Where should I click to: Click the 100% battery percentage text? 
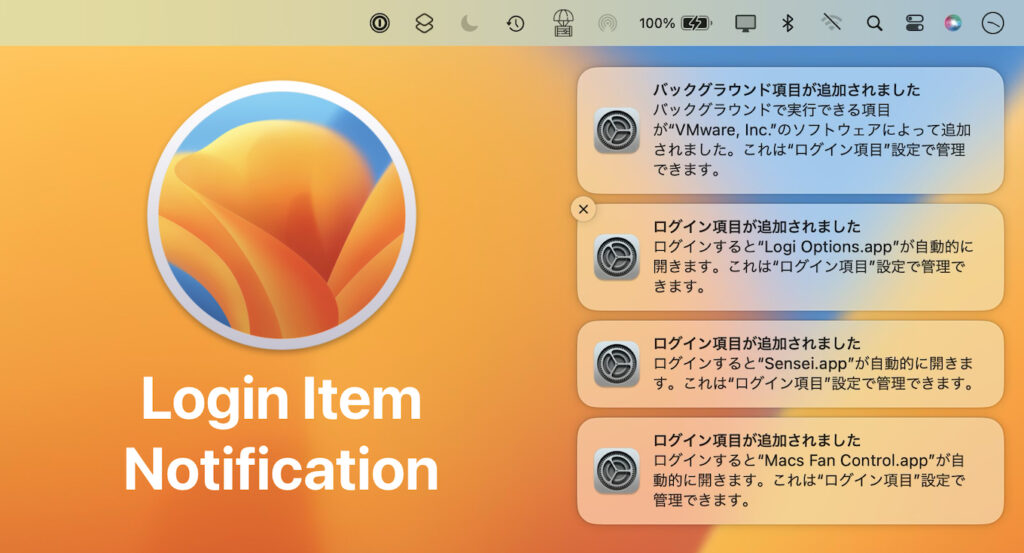coord(656,24)
